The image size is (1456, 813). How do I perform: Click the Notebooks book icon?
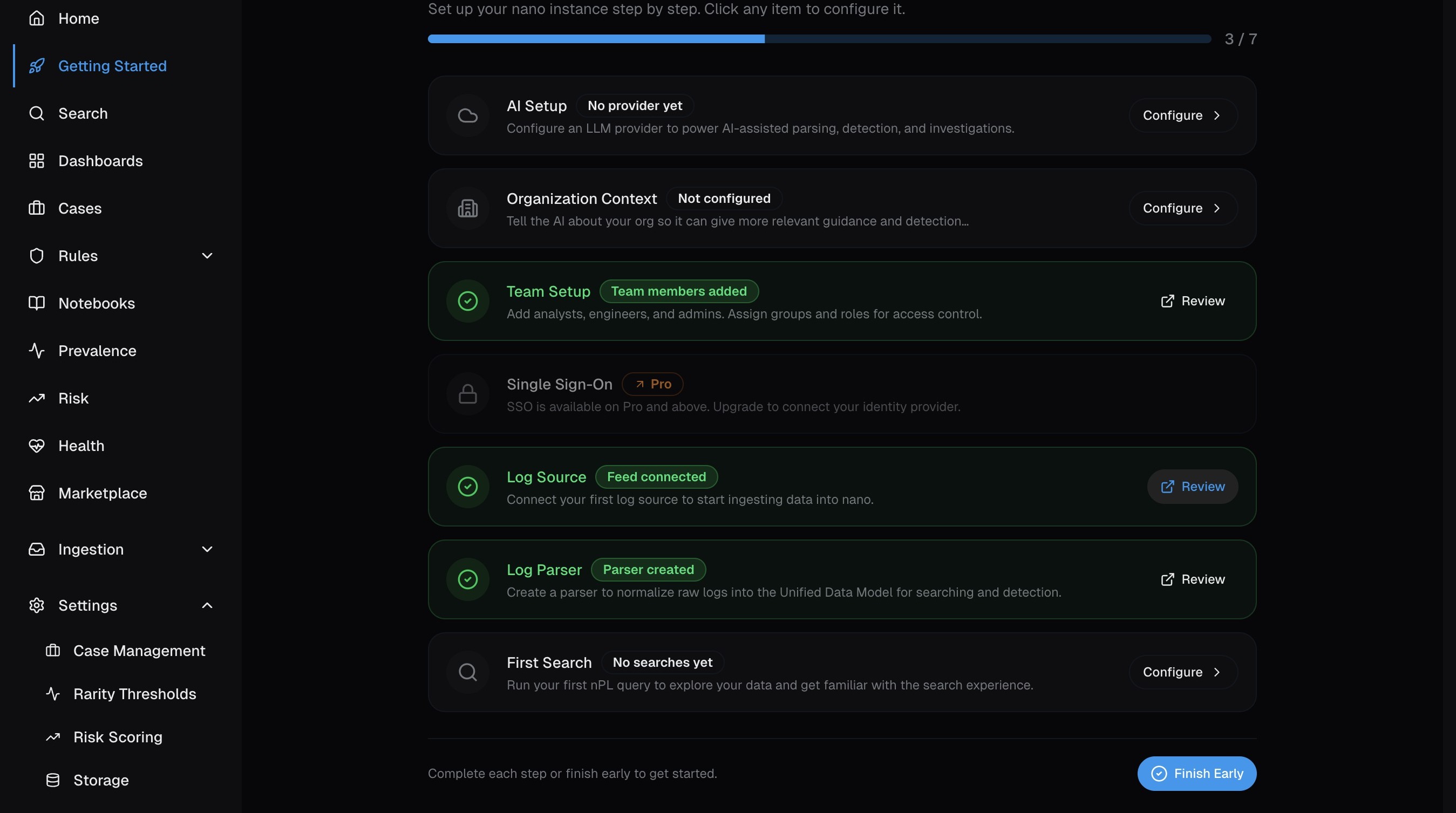[37, 303]
